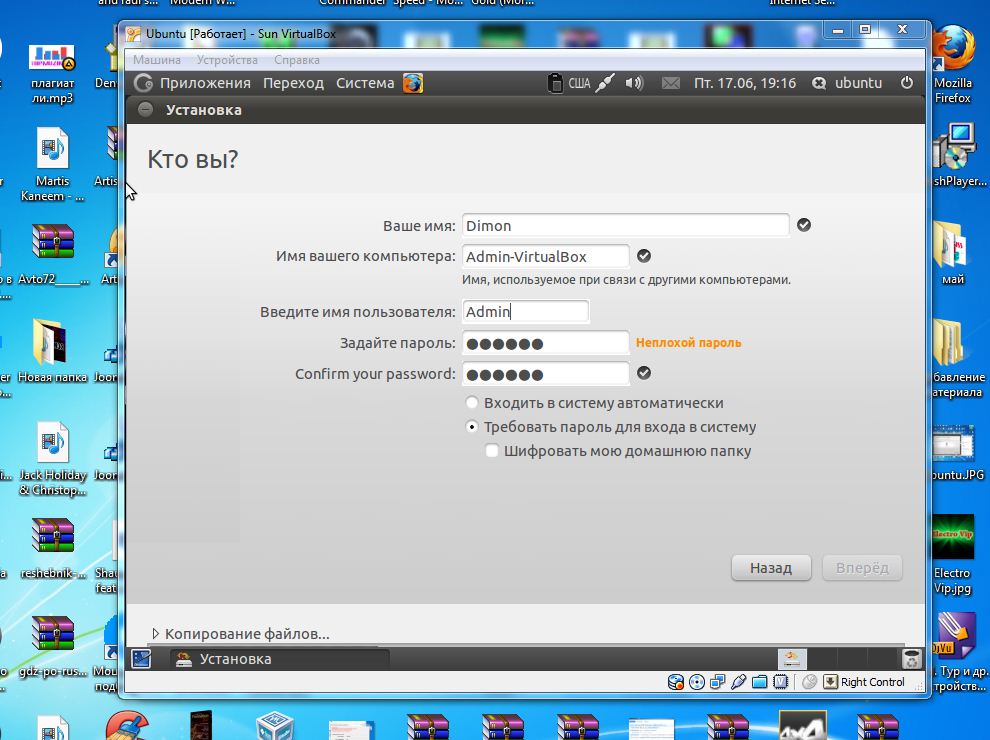Open the Устройства menu in VirtualBox

(227, 60)
